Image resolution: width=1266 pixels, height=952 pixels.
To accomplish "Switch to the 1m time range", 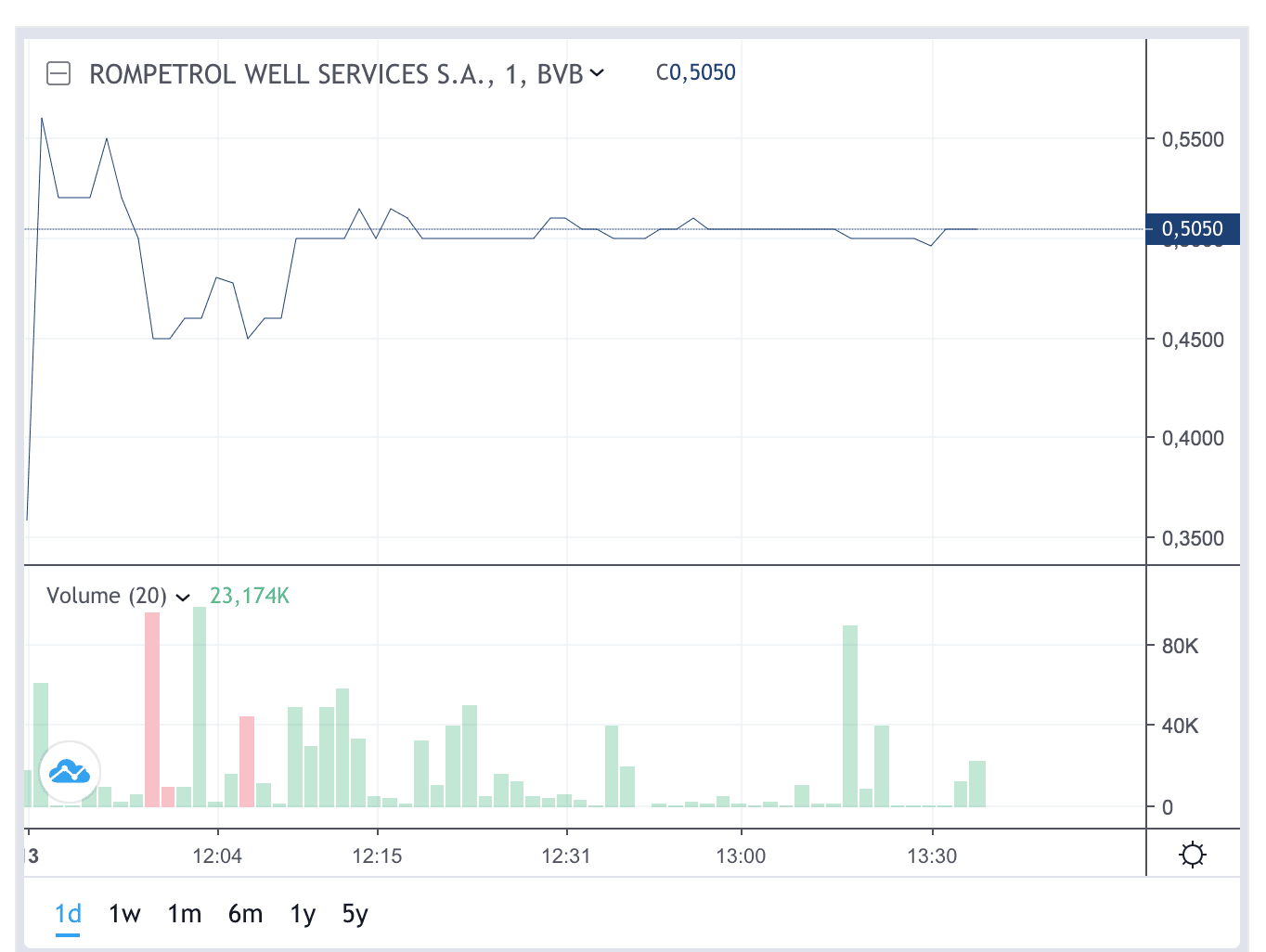I will (x=184, y=914).
